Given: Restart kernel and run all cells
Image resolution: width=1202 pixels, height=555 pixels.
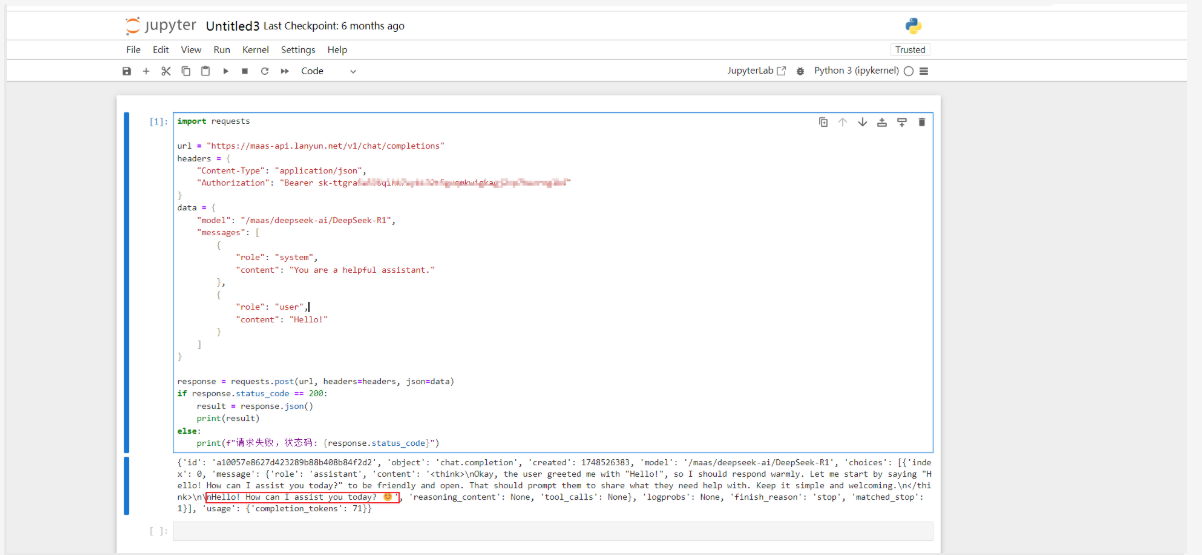Looking at the screenshot, I should click(285, 71).
